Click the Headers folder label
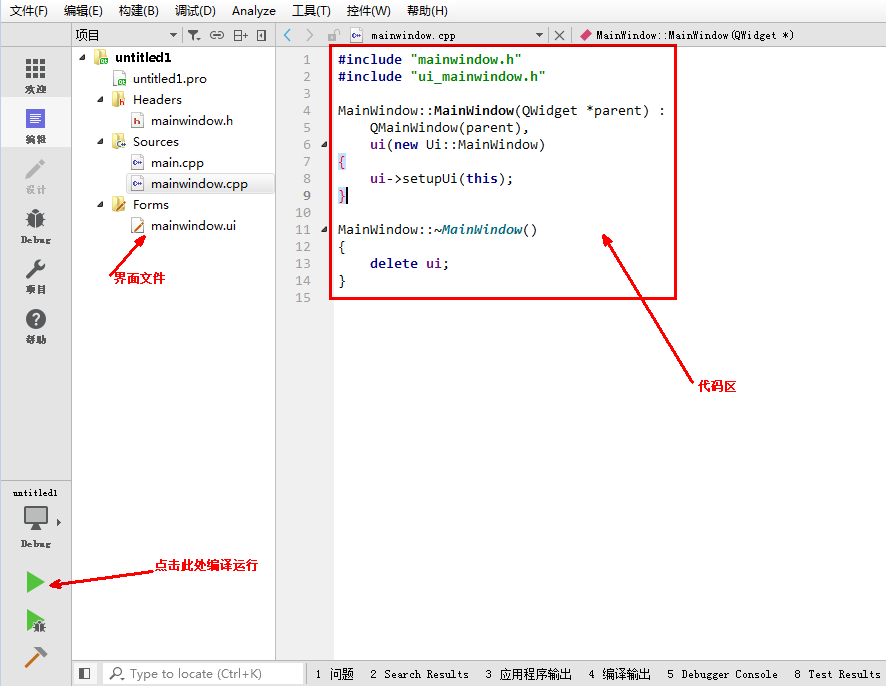Image resolution: width=886 pixels, height=686 pixels. point(157,99)
